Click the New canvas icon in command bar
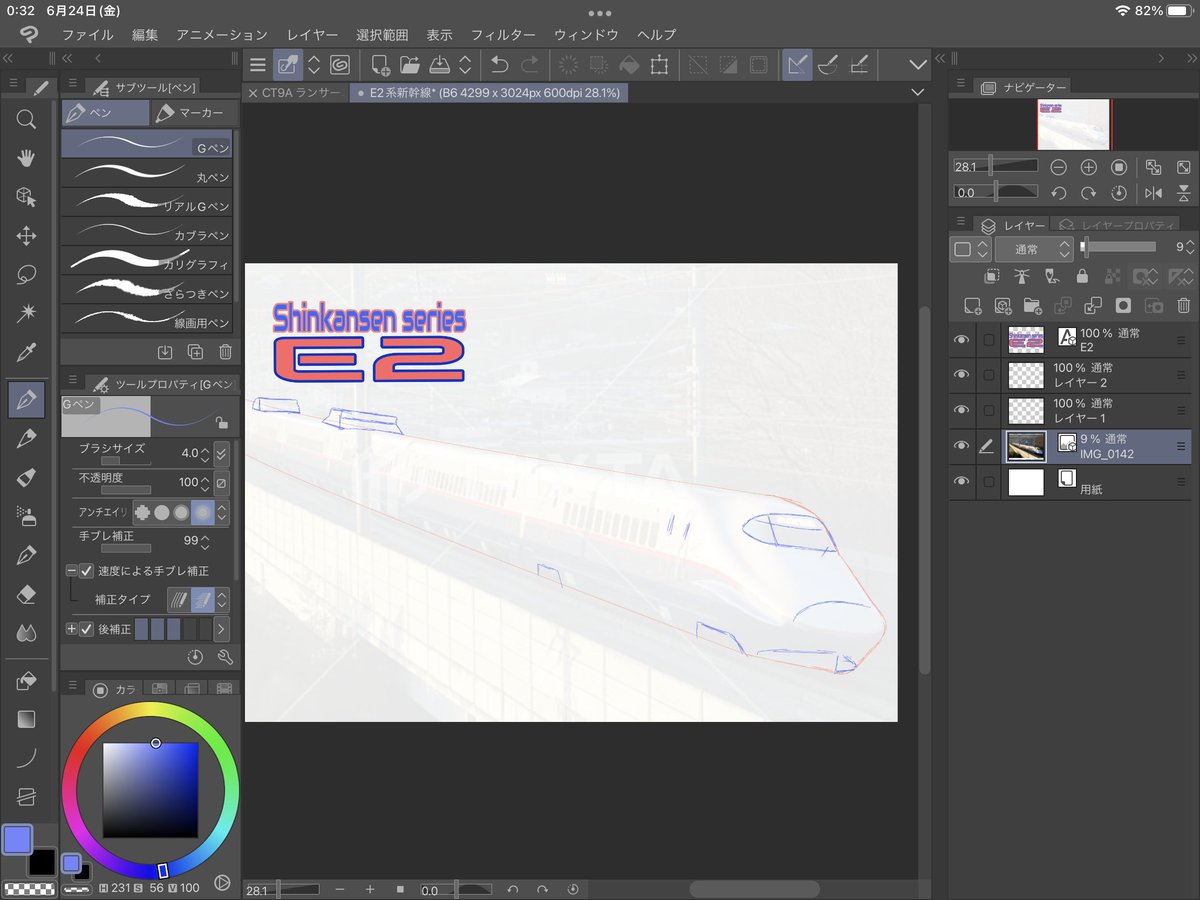This screenshot has width=1200, height=900. (x=380, y=65)
